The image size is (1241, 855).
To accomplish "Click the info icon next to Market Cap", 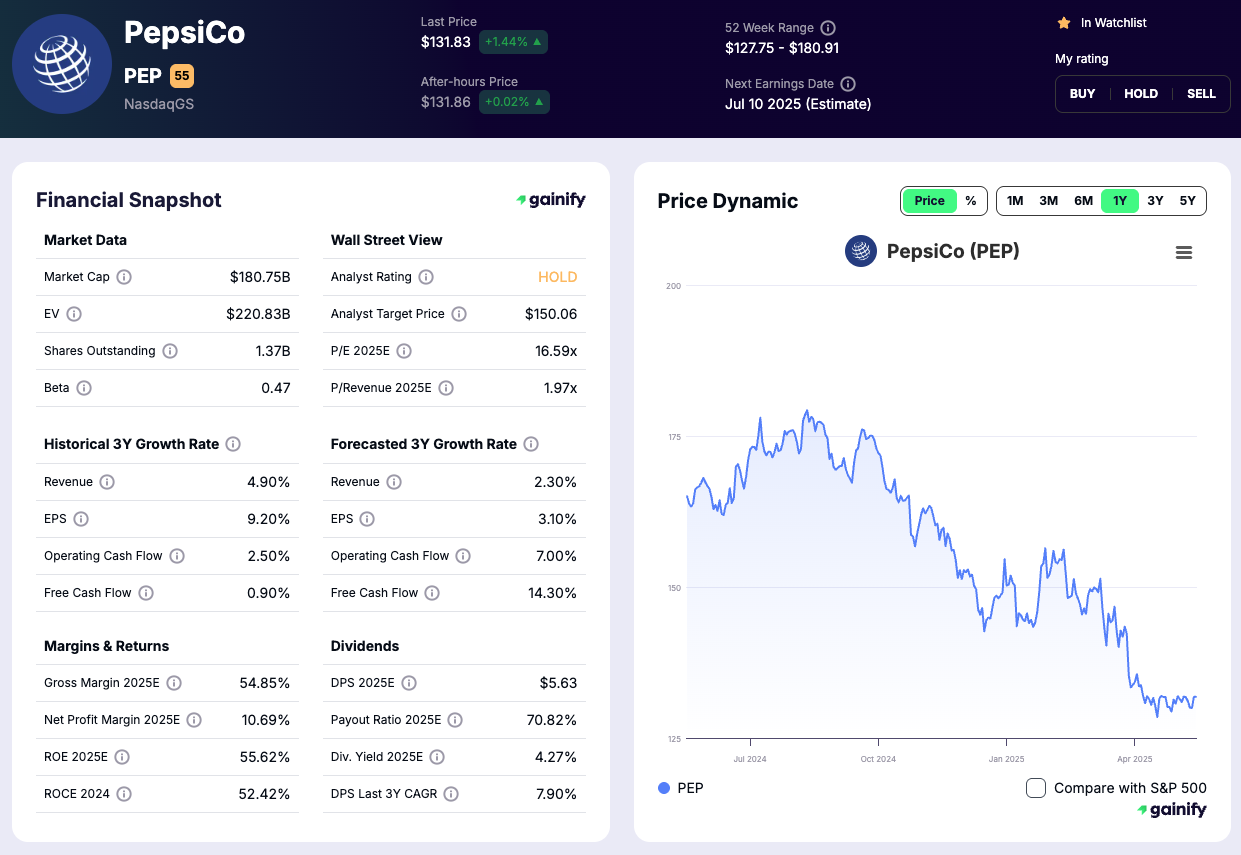I will [x=124, y=277].
